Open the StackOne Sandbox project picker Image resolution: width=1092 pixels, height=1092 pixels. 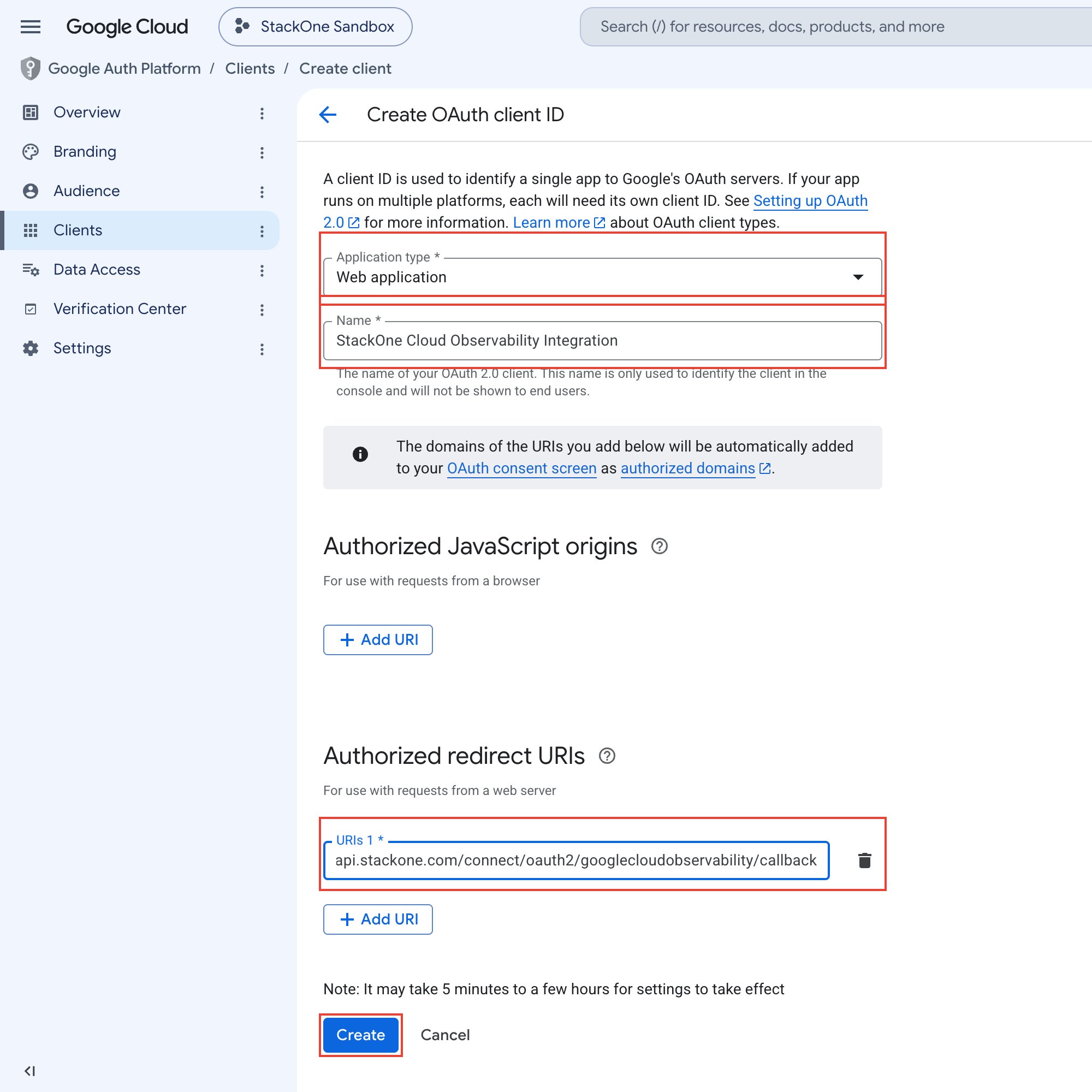[x=316, y=27]
